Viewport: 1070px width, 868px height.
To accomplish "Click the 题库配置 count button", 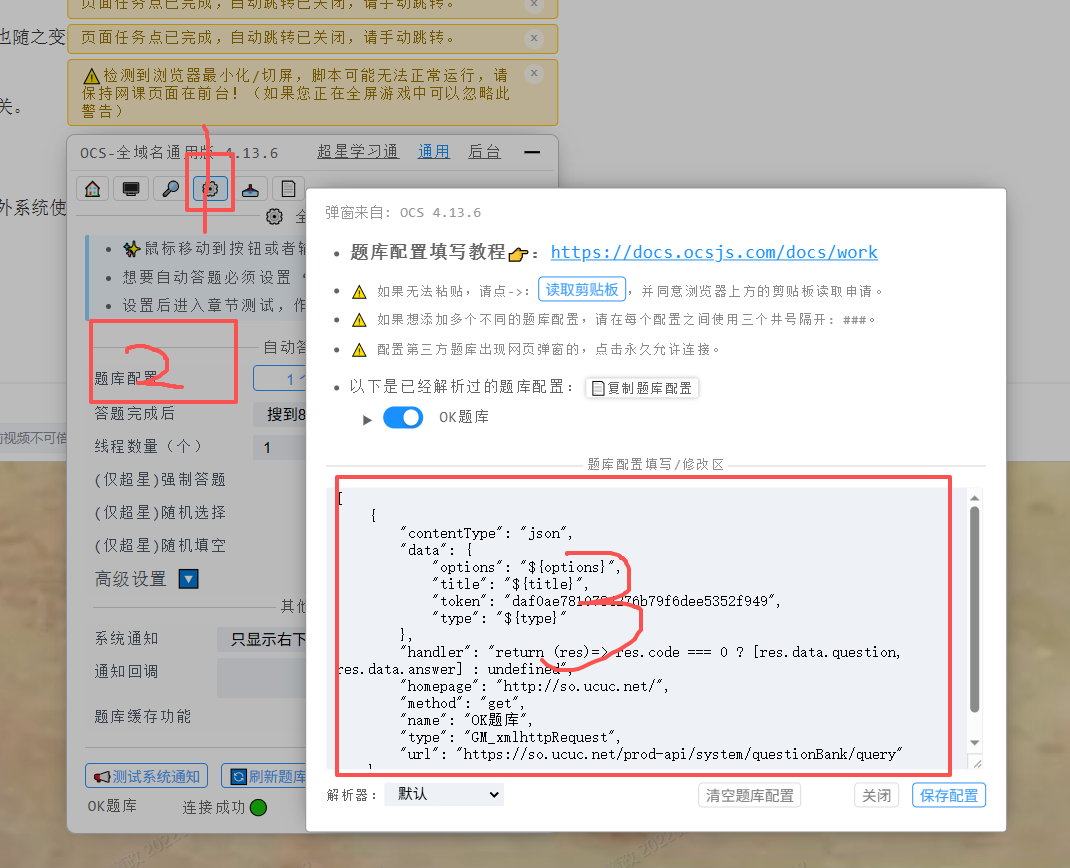I will 280,379.
